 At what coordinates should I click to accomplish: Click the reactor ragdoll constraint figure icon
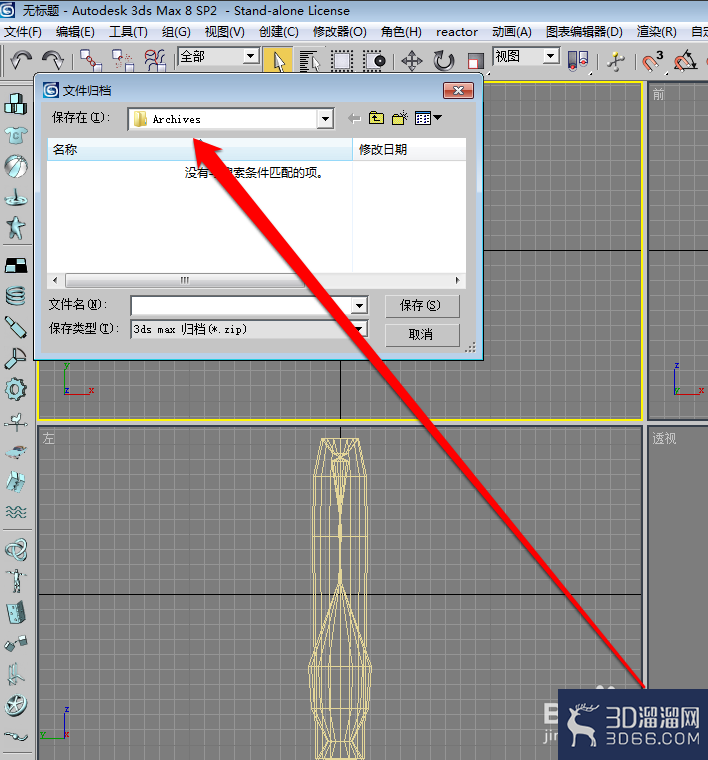[16, 581]
